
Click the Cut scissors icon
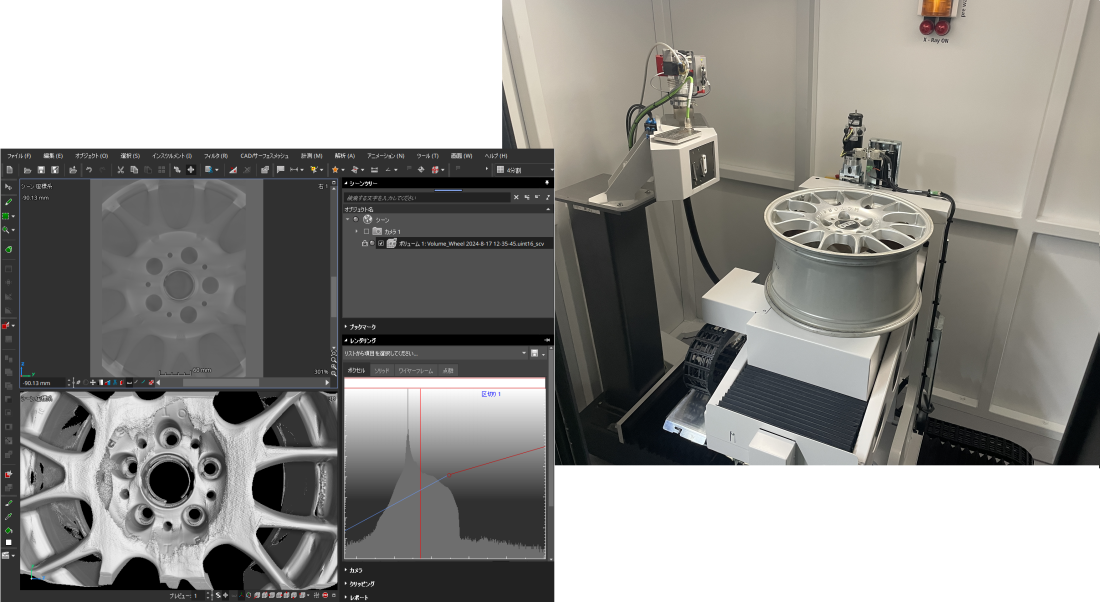click(119, 170)
